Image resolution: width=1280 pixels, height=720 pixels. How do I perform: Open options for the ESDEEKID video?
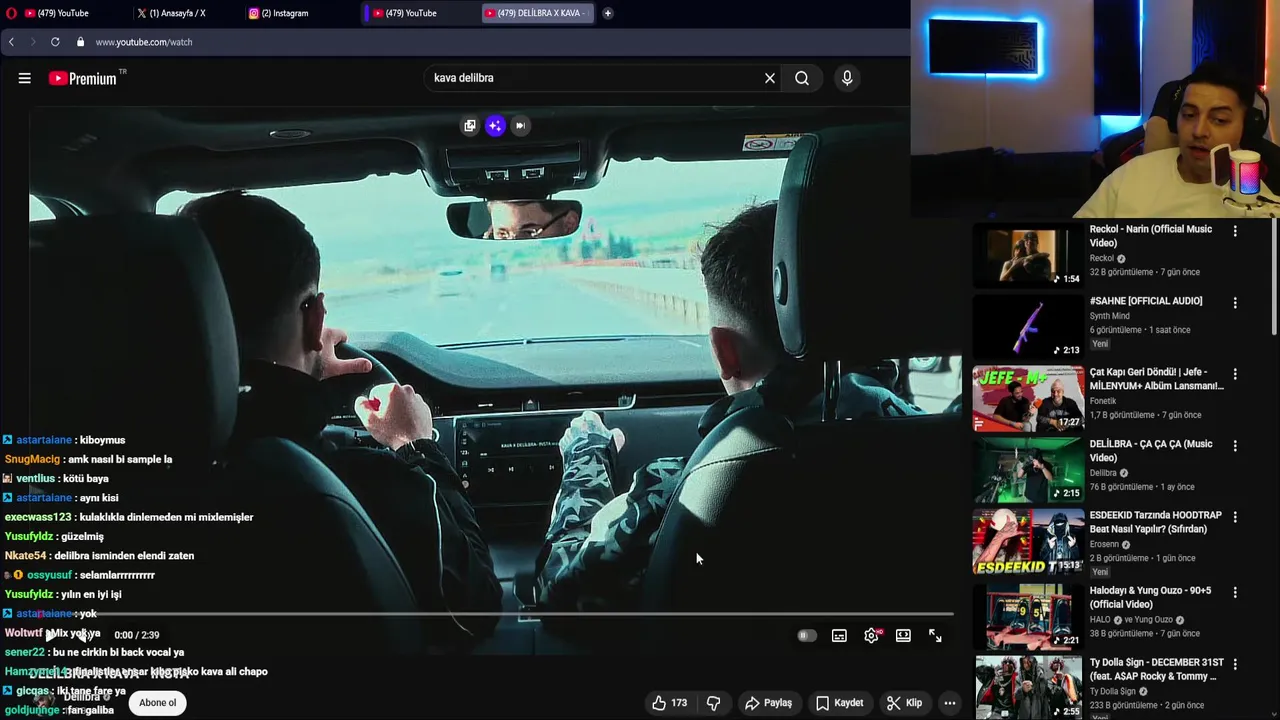[1235, 518]
